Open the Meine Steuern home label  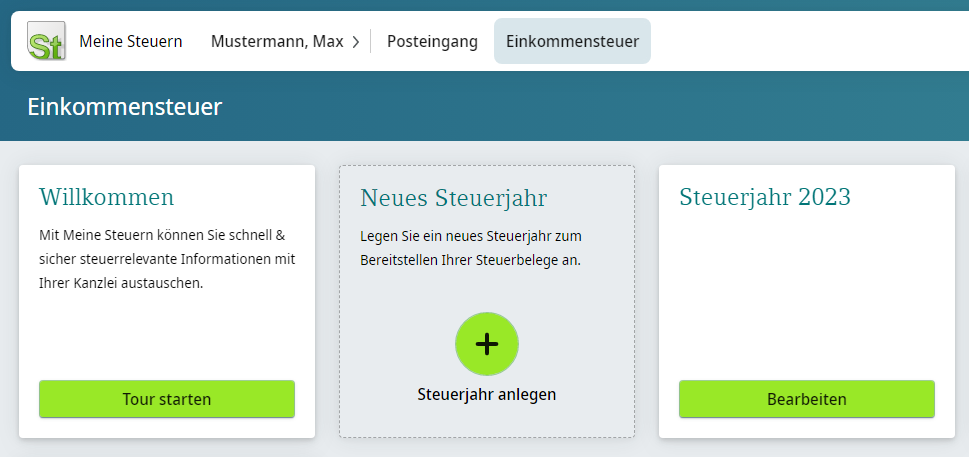pyautogui.click(x=130, y=41)
